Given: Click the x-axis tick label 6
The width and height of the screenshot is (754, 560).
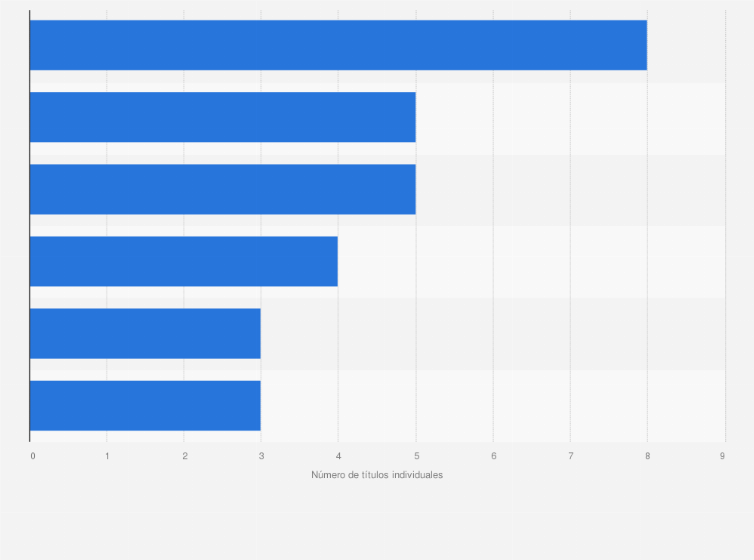Looking at the screenshot, I should click(x=493, y=456).
